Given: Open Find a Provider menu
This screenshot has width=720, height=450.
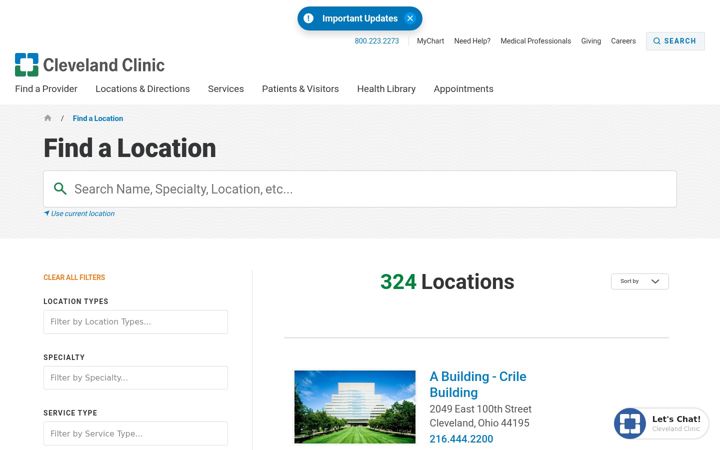Looking at the screenshot, I should [x=46, y=89].
